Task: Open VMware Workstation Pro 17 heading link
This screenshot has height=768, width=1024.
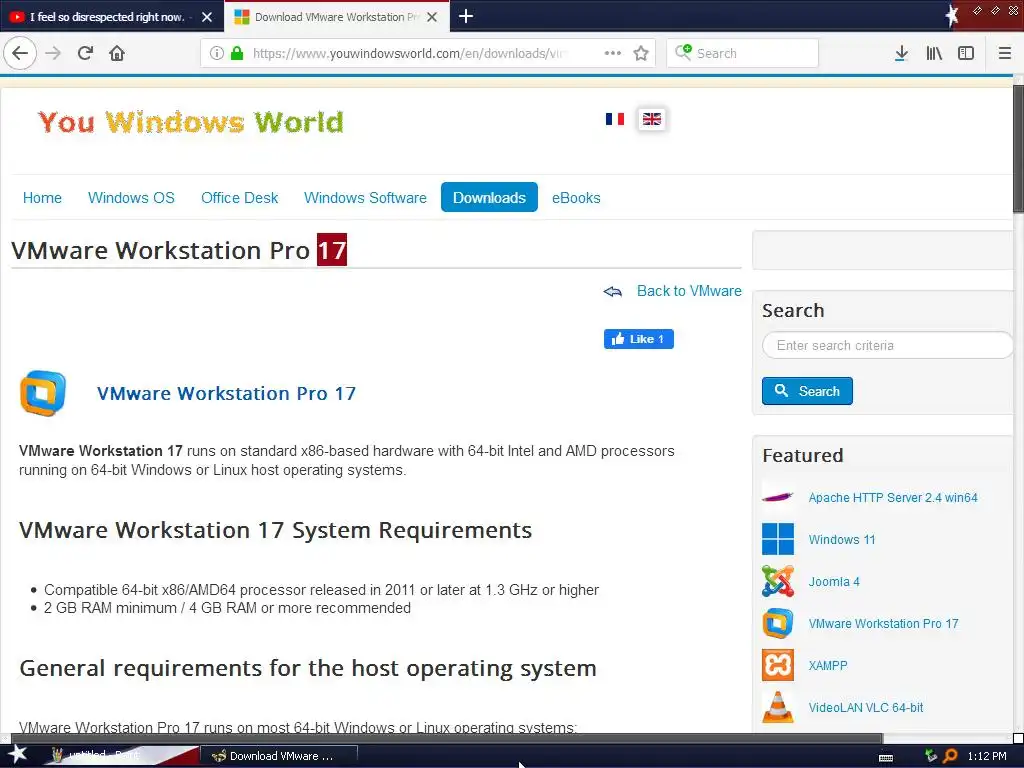Action: pos(226,393)
